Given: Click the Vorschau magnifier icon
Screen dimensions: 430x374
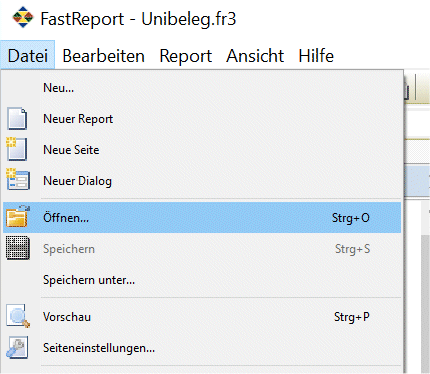Looking at the screenshot, I should click(18, 316).
